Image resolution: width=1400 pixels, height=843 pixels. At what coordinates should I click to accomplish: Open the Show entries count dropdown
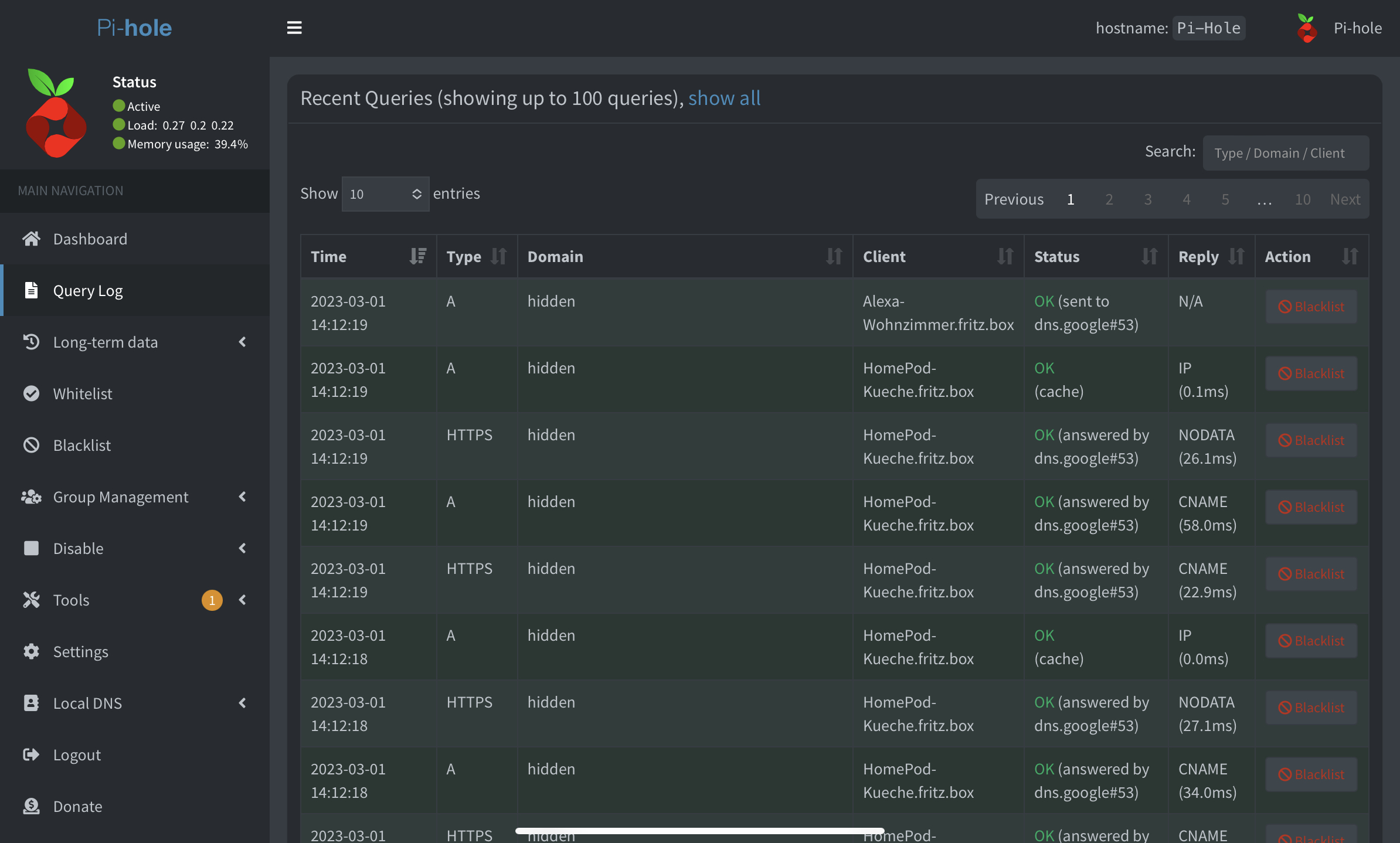click(x=385, y=194)
